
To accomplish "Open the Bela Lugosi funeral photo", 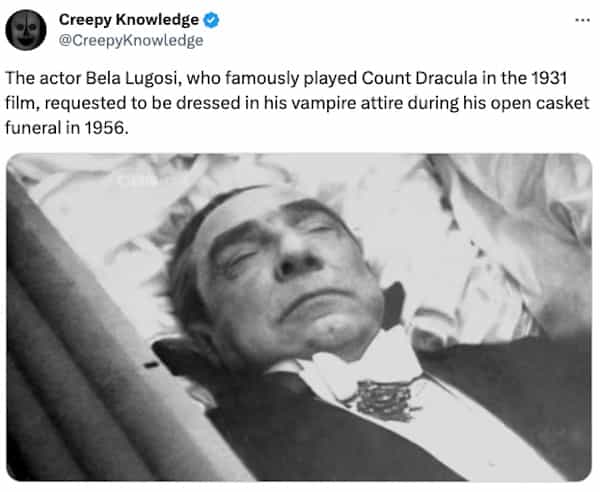I will pyautogui.click(x=299, y=317).
